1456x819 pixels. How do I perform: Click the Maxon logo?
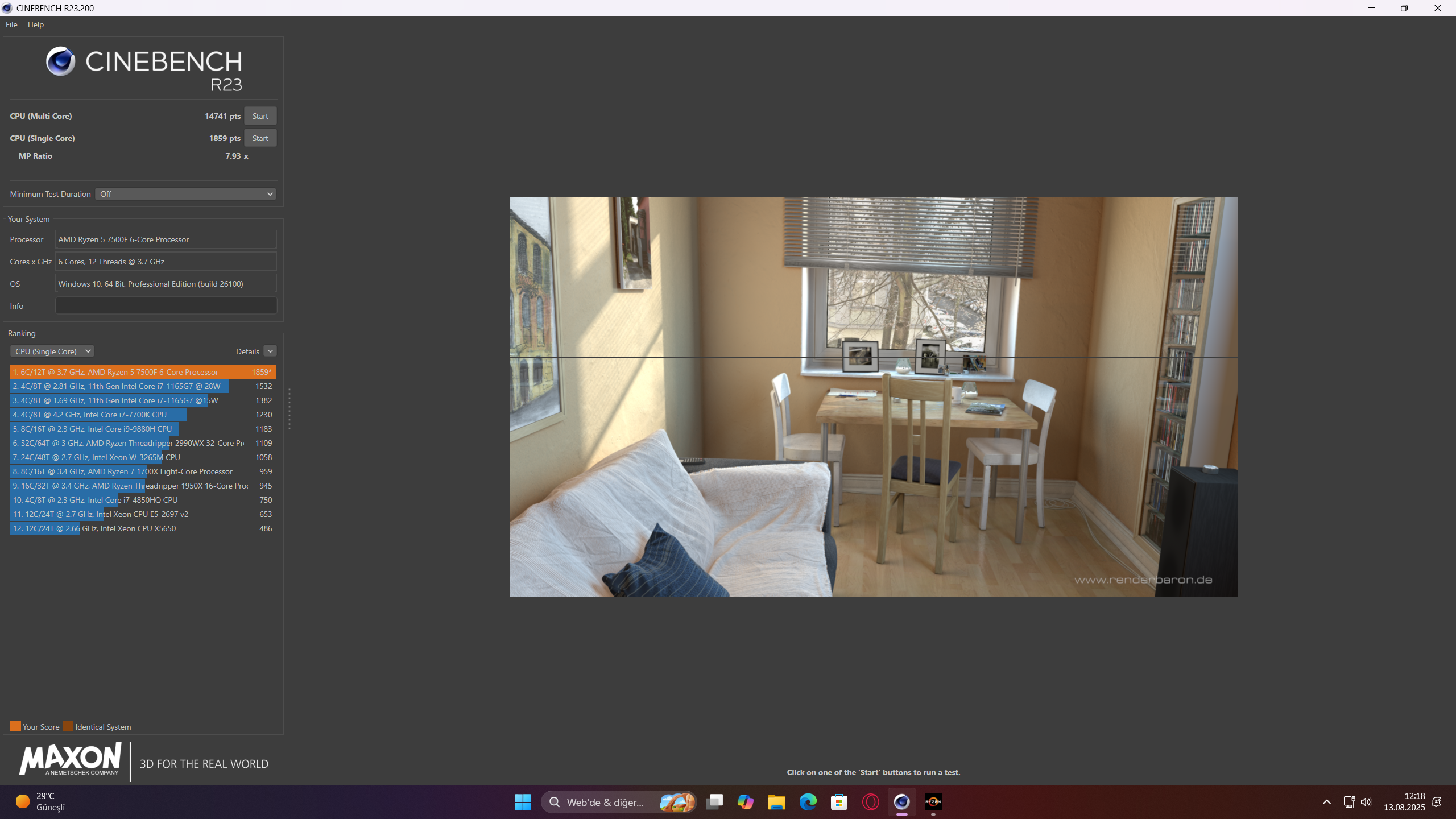tap(70, 759)
